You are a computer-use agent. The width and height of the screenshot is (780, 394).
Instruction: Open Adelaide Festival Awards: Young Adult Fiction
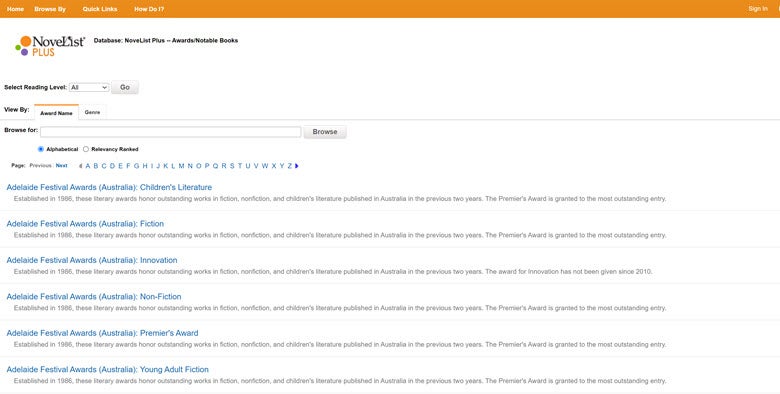107,369
